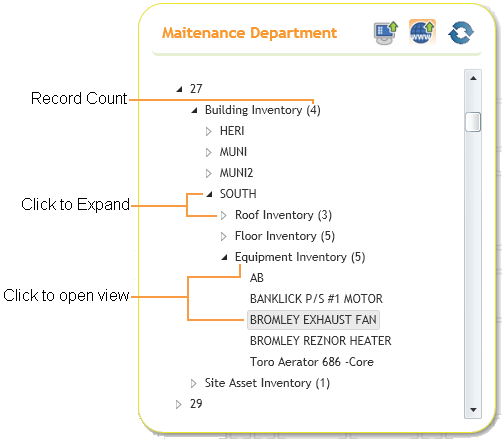
Task: Collapse the SOUTH building node
Action: click(x=209, y=194)
